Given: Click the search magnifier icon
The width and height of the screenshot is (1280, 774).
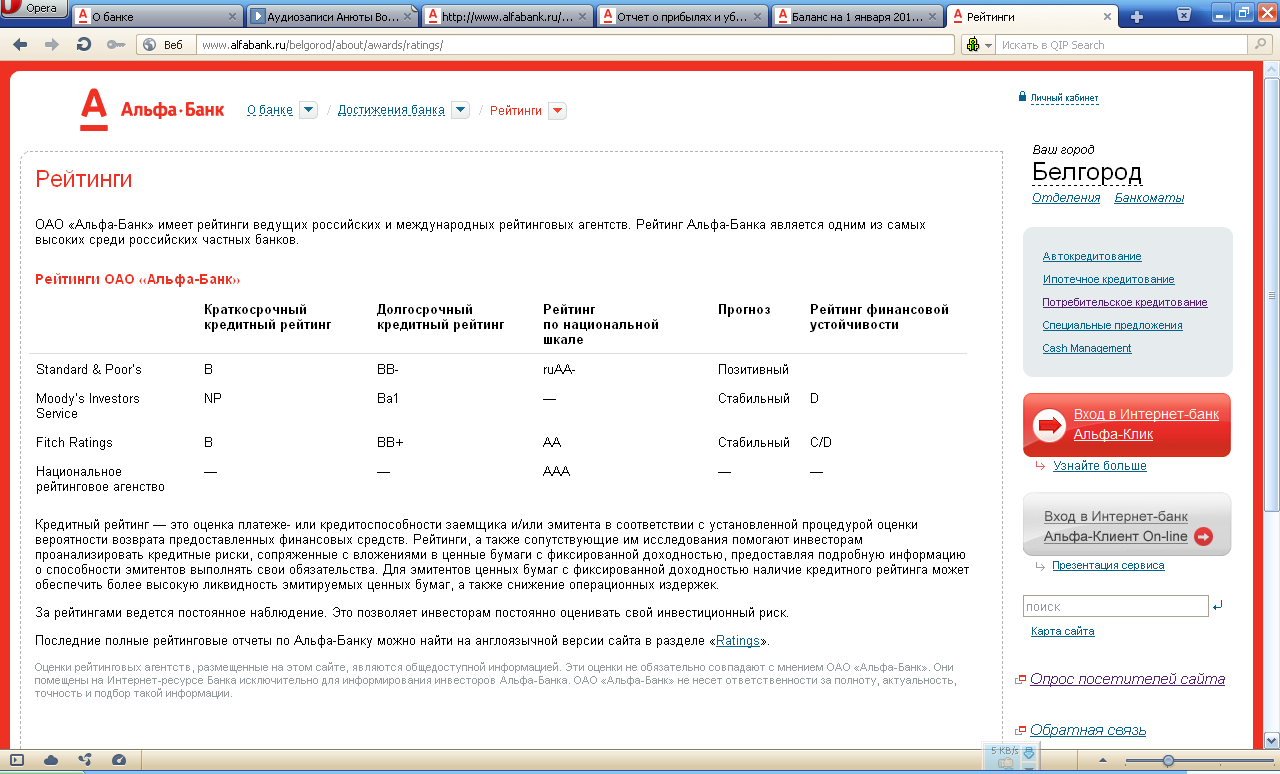Looking at the screenshot, I should [1261, 45].
